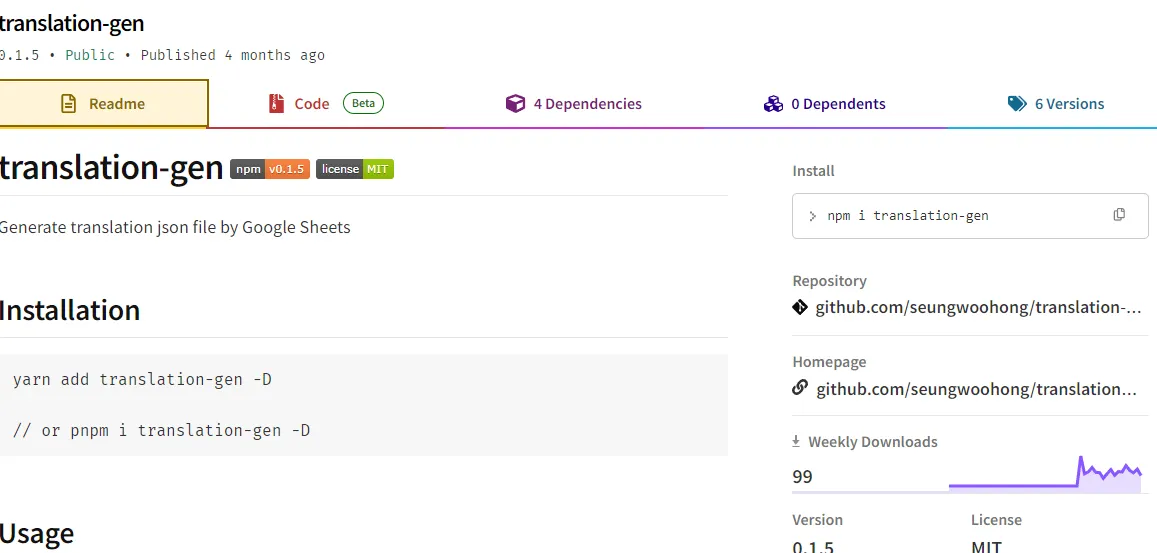Open the Repository github link
This screenshot has width=1157, height=553.
coord(978,307)
